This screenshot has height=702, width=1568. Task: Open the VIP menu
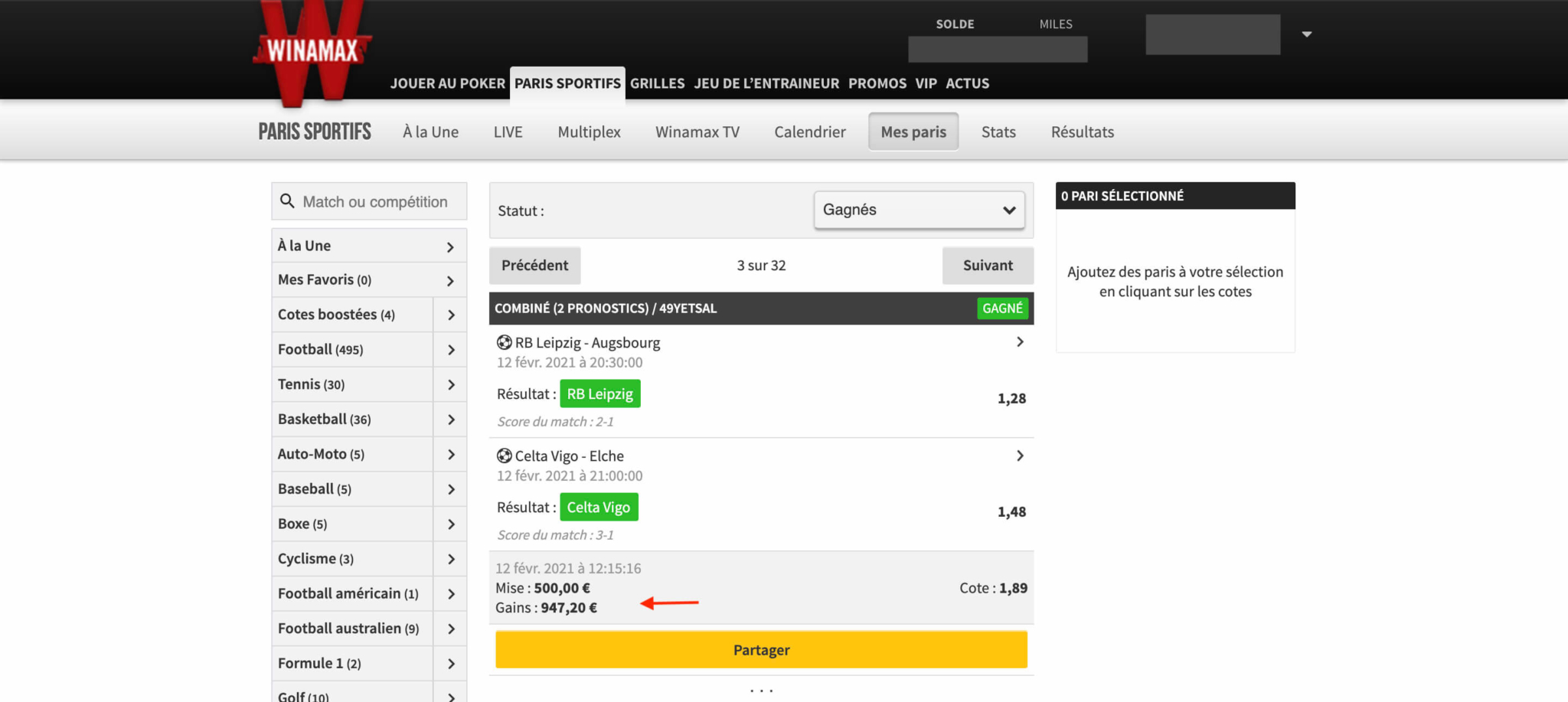tap(926, 83)
